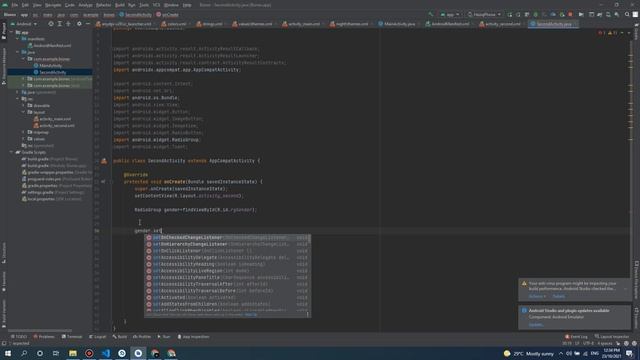Open File Explorer from the taskbar

coord(73,353)
